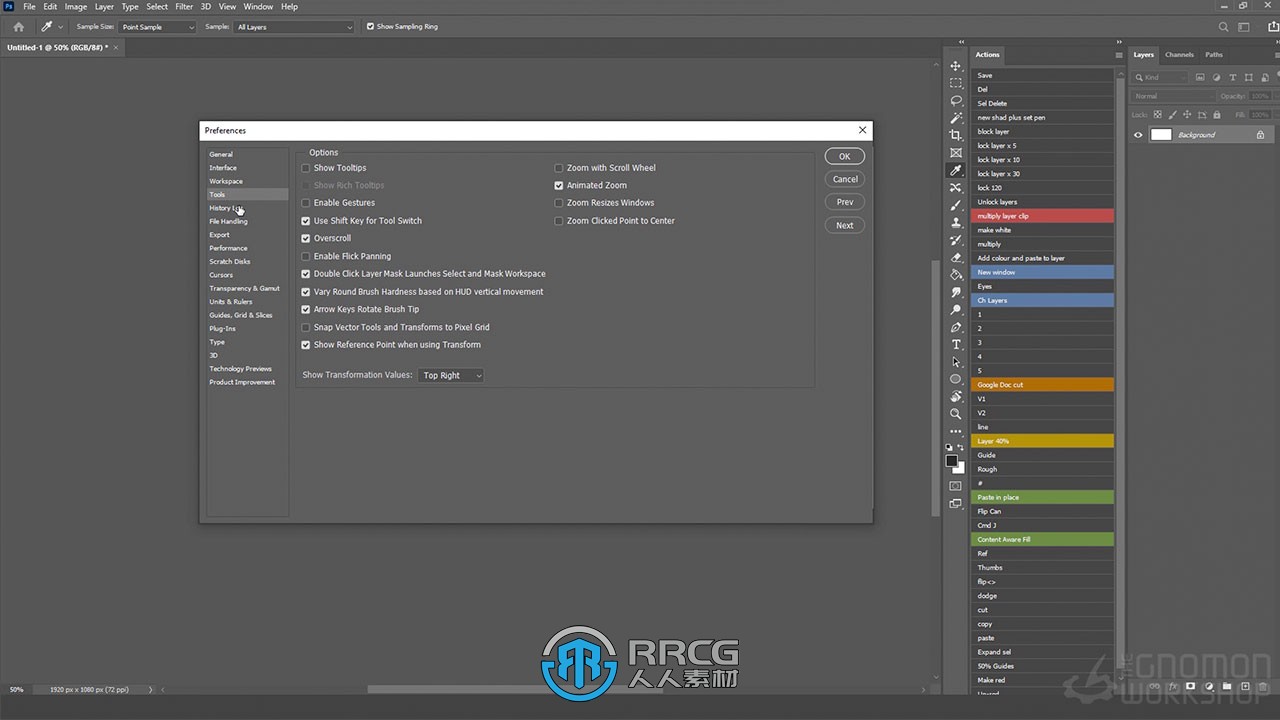Screen dimensions: 1280x720
Task: Enable the Show Tooltips checkbox
Action: pyautogui.click(x=306, y=168)
